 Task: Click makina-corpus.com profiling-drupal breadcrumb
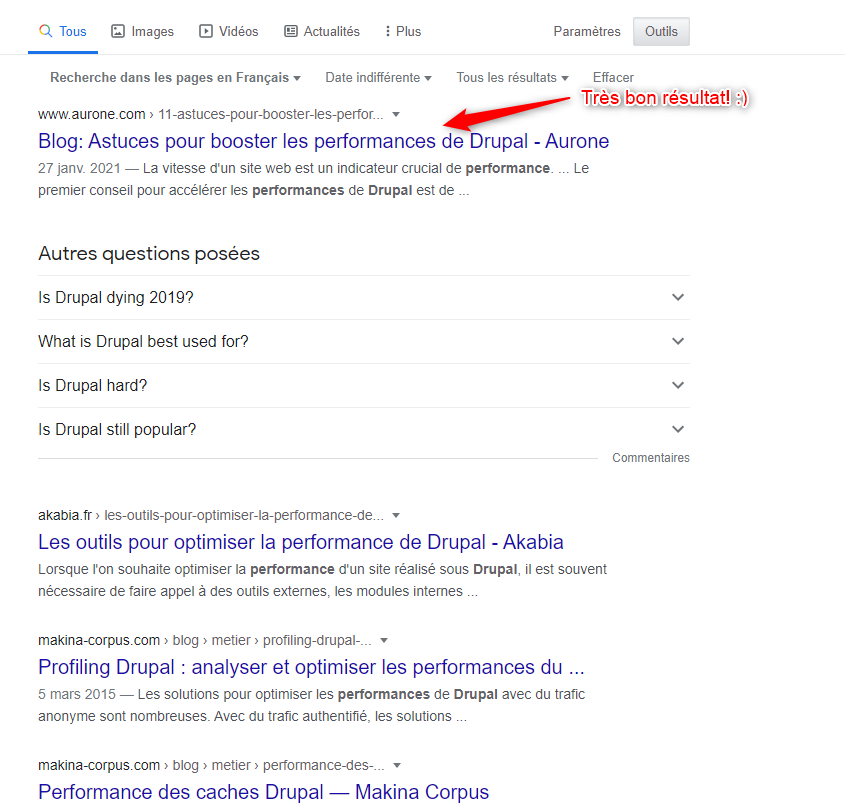click(x=205, y=640)
